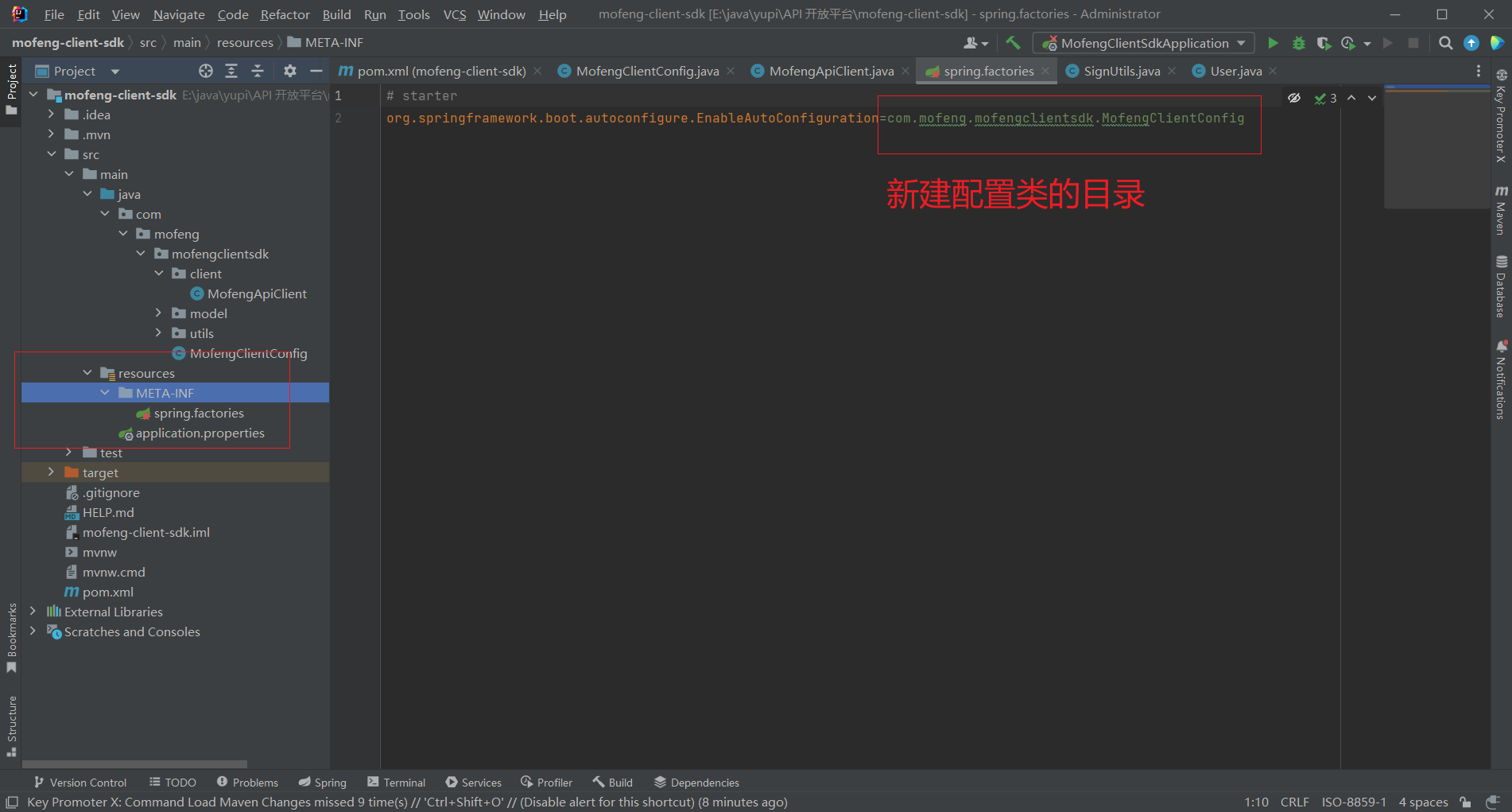Open the Services tool window
The image size is (1512, 812).
[473, 783]
